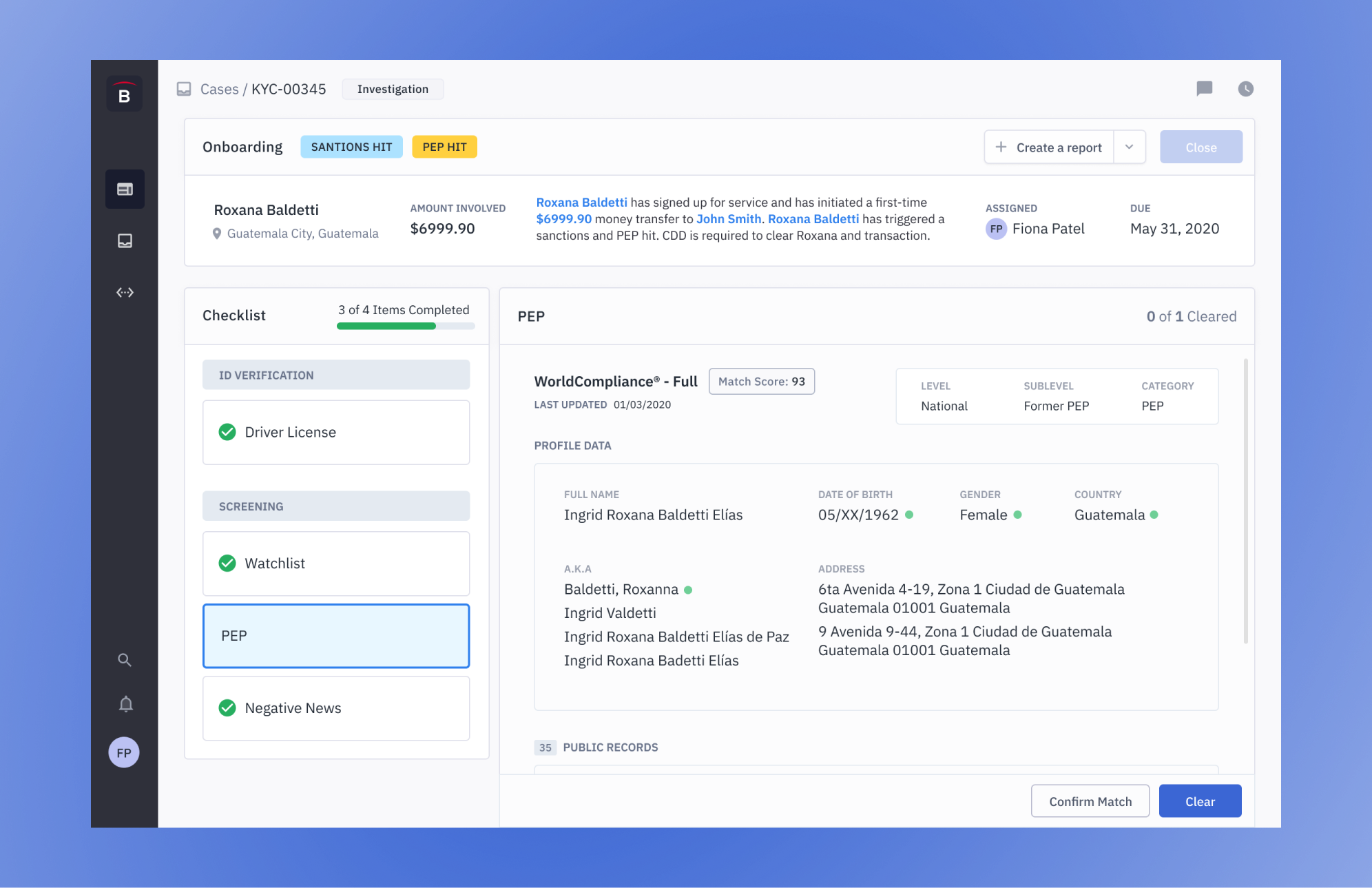Click the B logo in sidebar
Viewport: 1372px width, 888px height.
[x=125, y=94]
